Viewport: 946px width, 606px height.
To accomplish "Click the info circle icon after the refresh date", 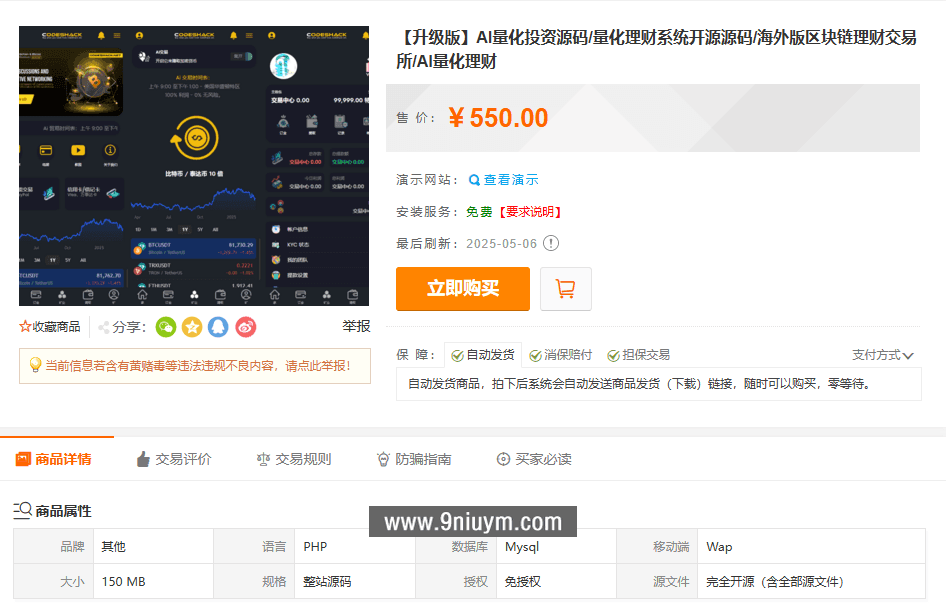I will [x=550, y=243].
